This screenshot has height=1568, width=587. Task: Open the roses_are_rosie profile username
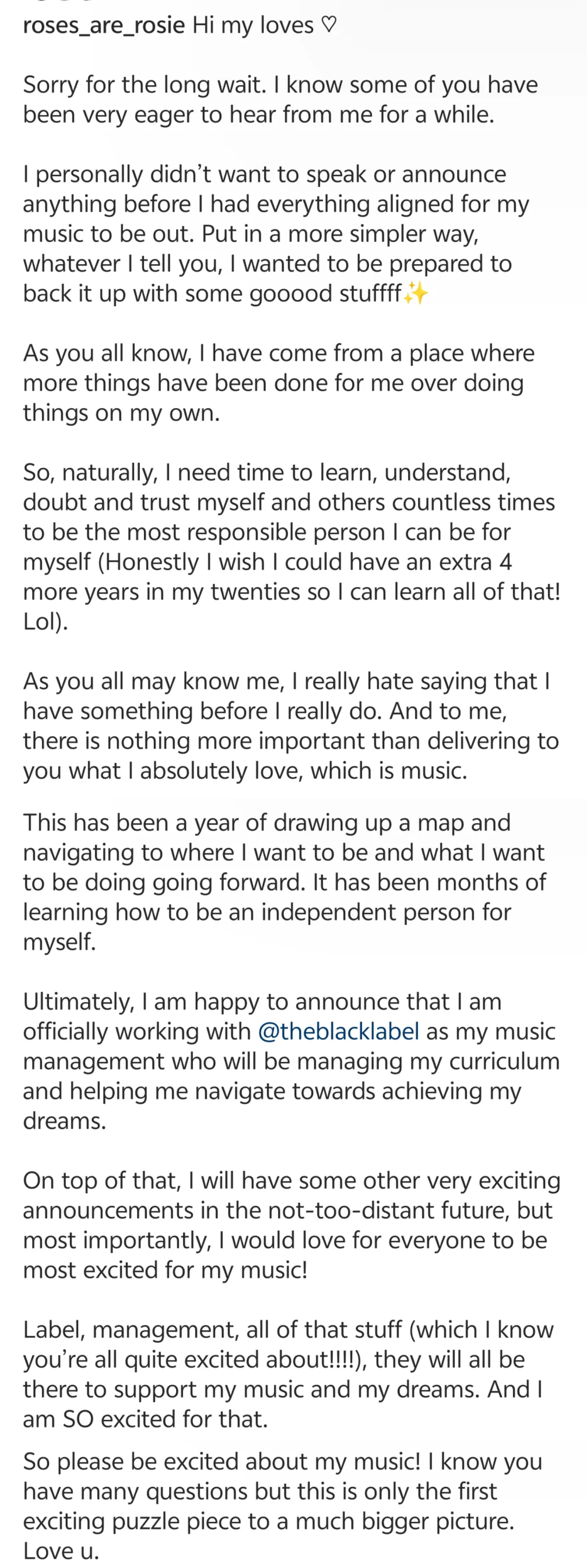click(104, 26)
